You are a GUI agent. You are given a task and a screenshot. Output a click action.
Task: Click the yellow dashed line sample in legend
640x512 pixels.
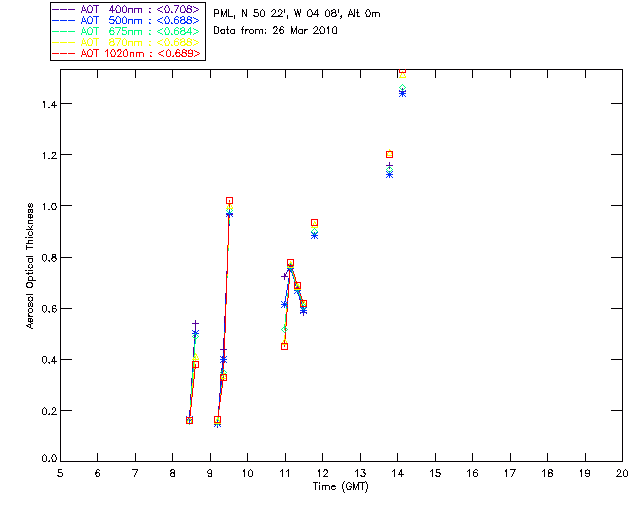[x=64, y=42]
